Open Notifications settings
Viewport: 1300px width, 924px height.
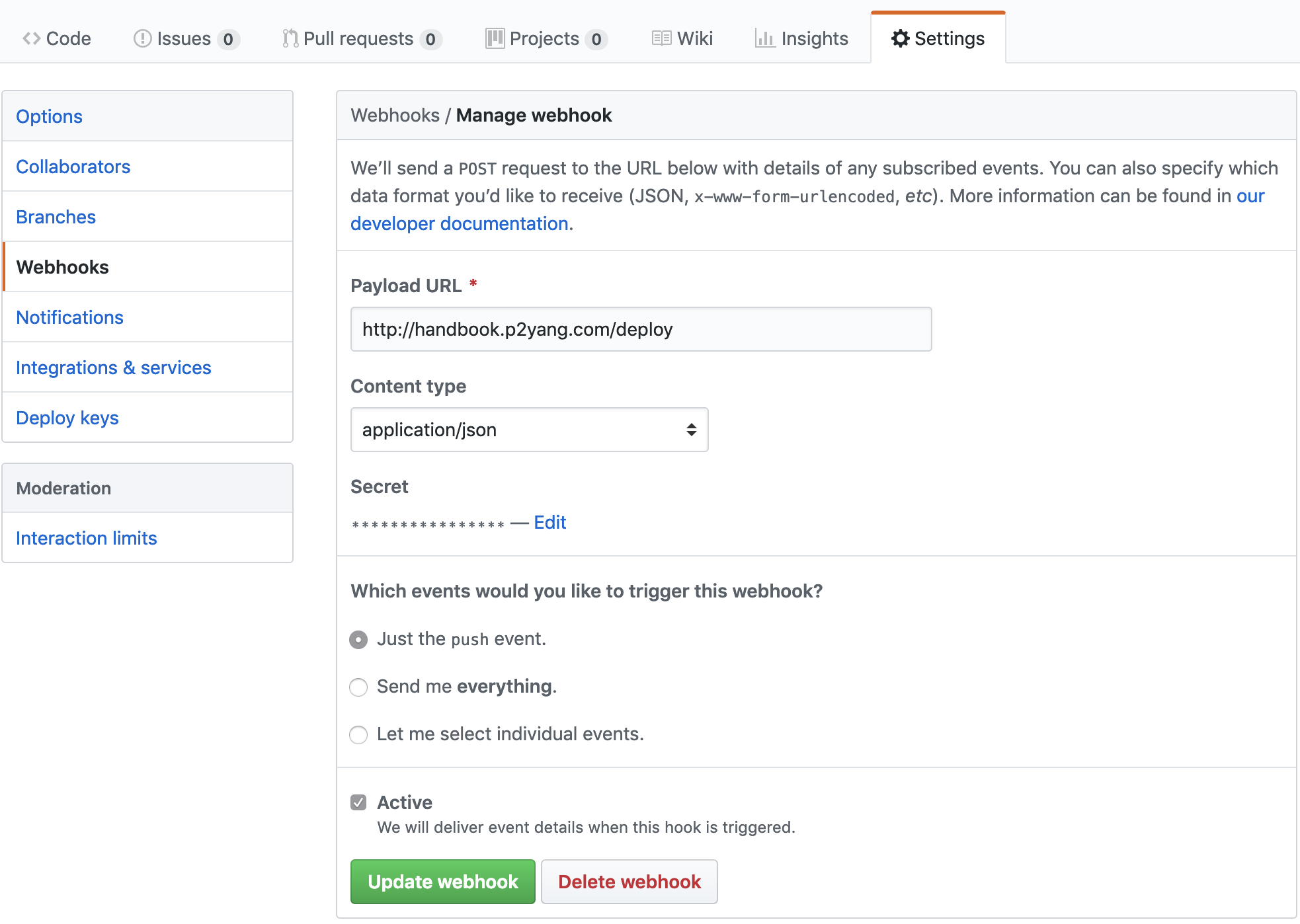(x=147, y=317)
